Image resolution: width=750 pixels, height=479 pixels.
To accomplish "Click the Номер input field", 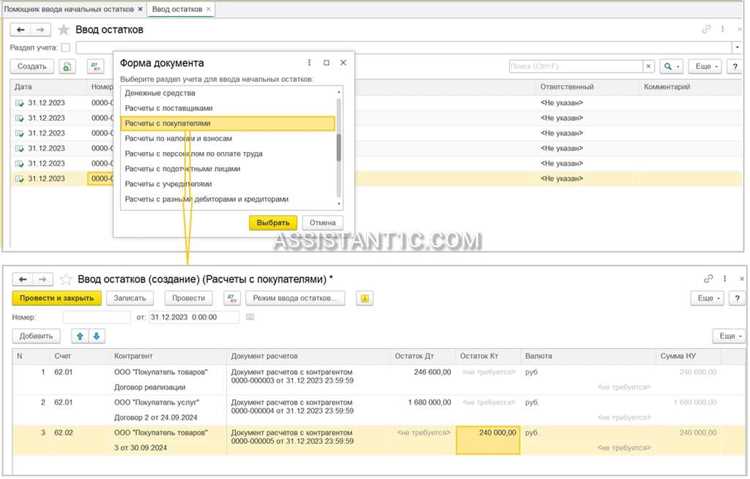I will coord(96,317).
